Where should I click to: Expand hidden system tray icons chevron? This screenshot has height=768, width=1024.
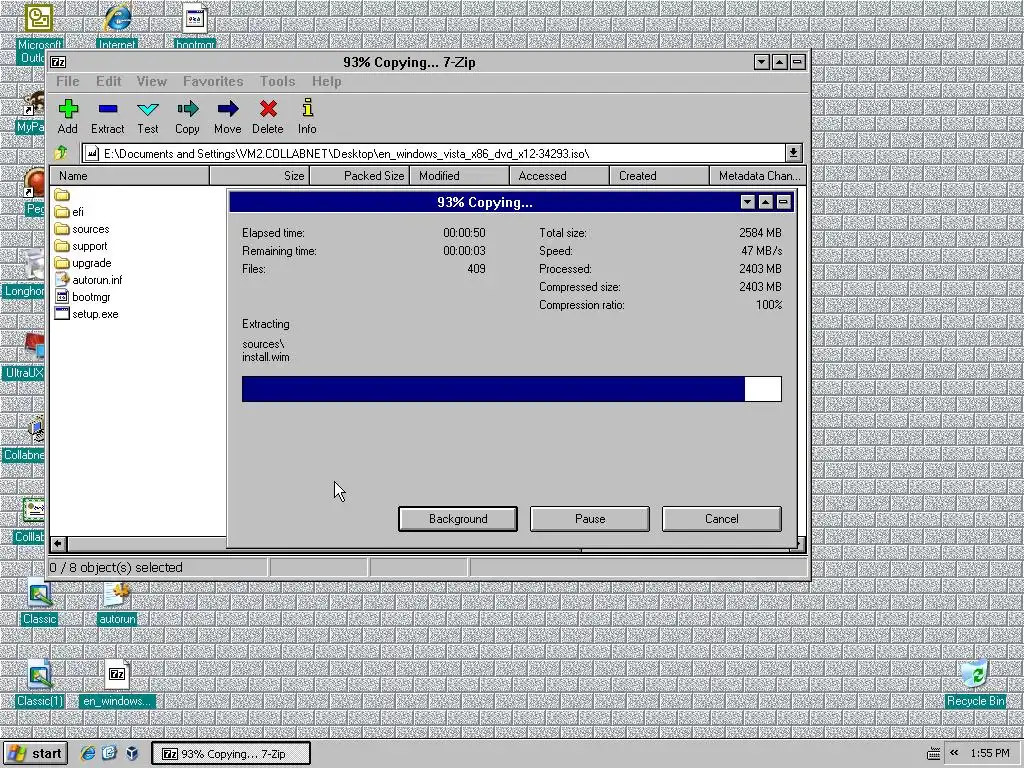pos(954,753)
